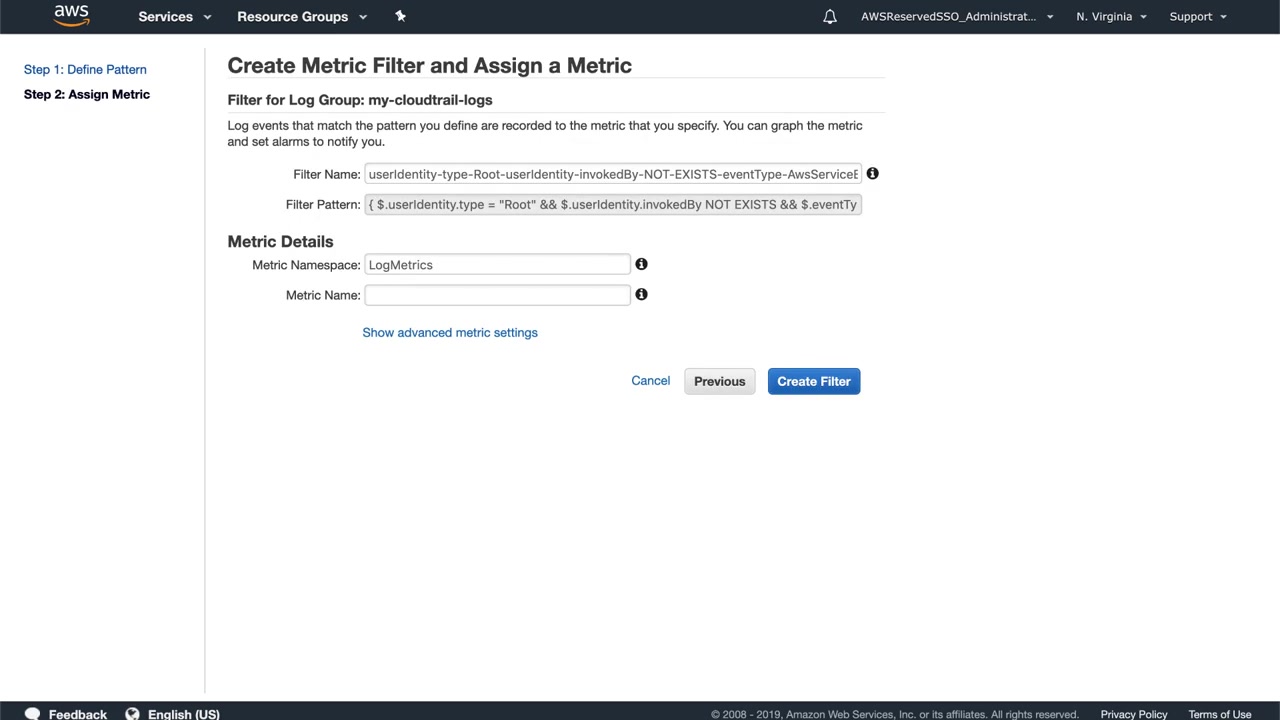Click the Create Filter button
The height and width of the screenshot is (720, 1280).
813,381
